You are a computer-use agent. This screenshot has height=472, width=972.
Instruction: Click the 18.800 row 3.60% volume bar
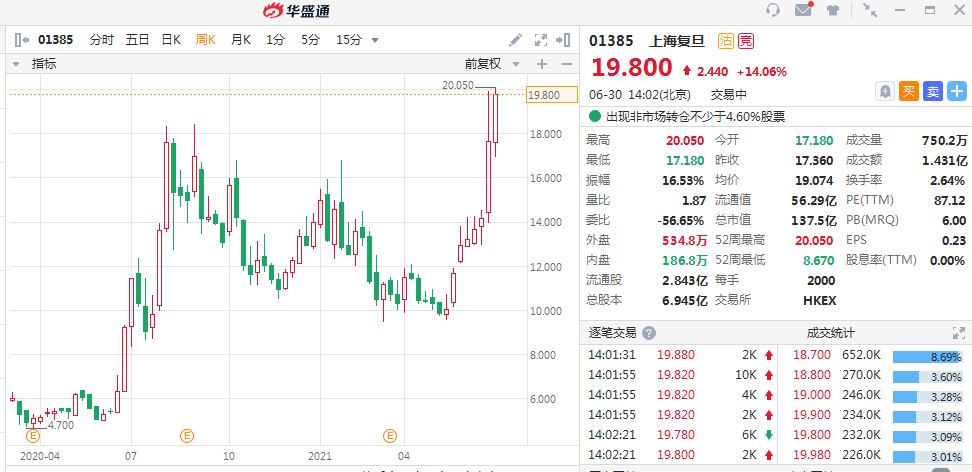coord(927,376)
